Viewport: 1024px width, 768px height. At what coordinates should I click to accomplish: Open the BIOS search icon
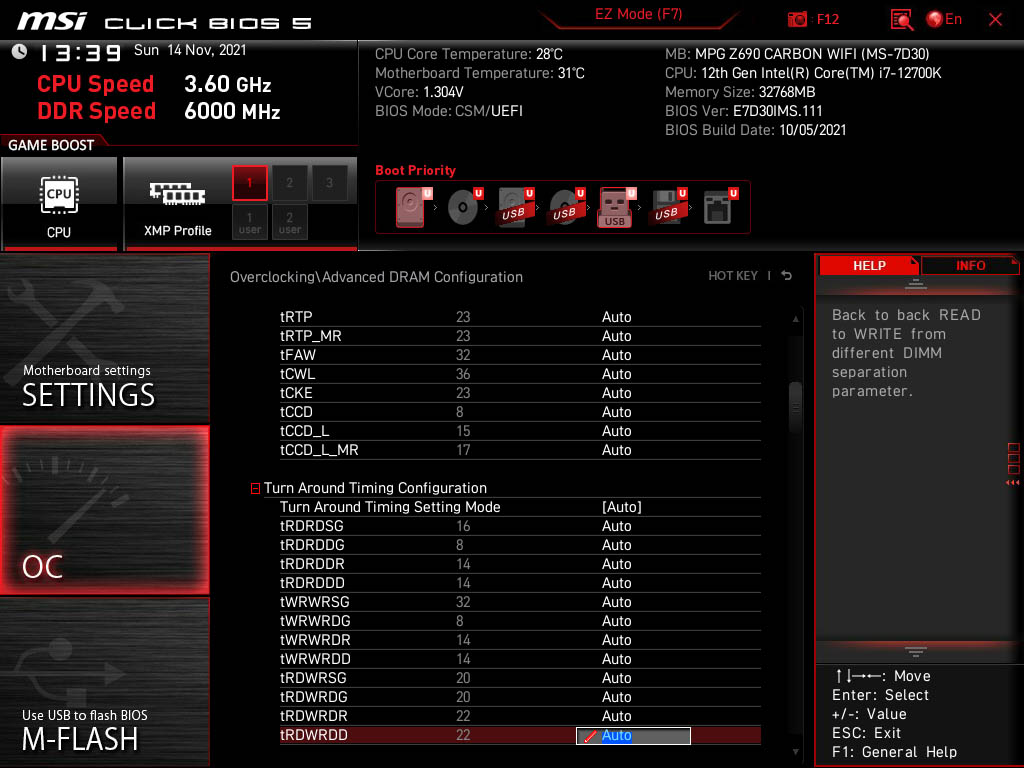tap(902, 19)
